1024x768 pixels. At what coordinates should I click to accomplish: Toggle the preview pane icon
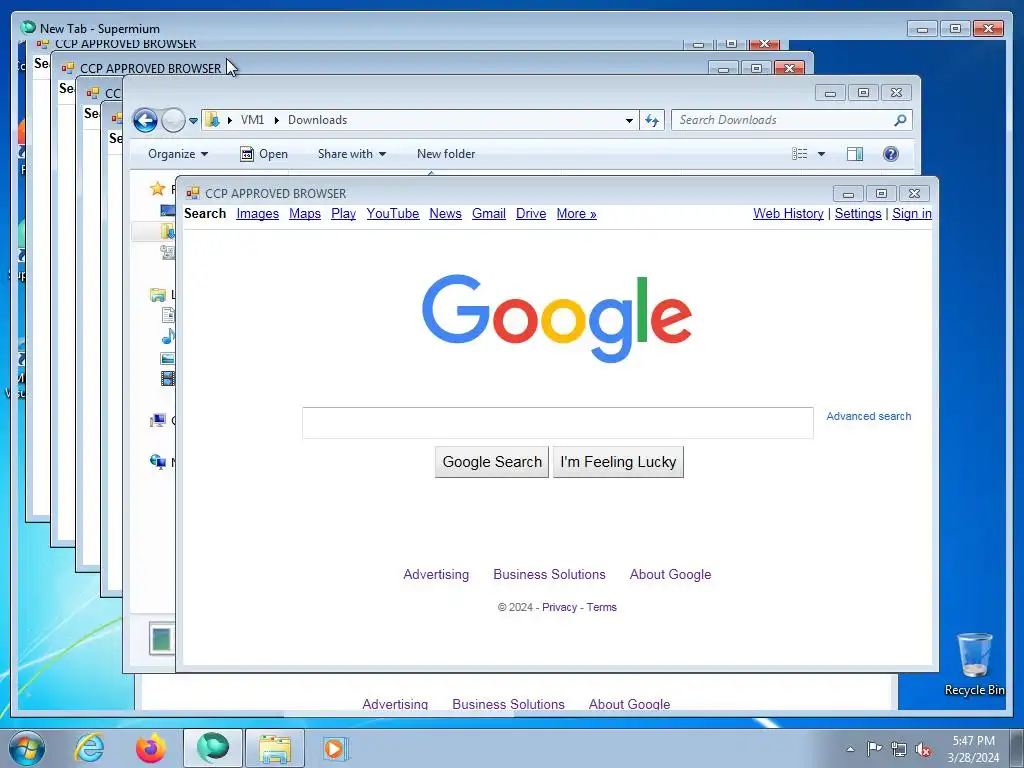pyautogui.click(x=855, y=154)
